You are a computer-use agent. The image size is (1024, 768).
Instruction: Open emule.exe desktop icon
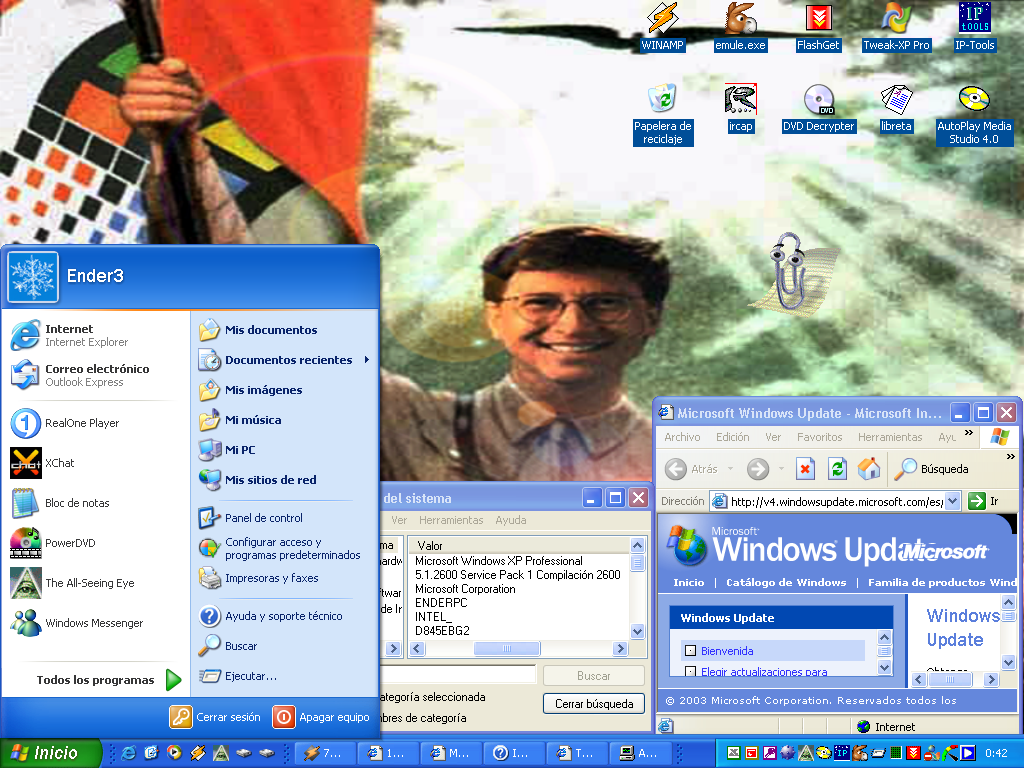740,26
